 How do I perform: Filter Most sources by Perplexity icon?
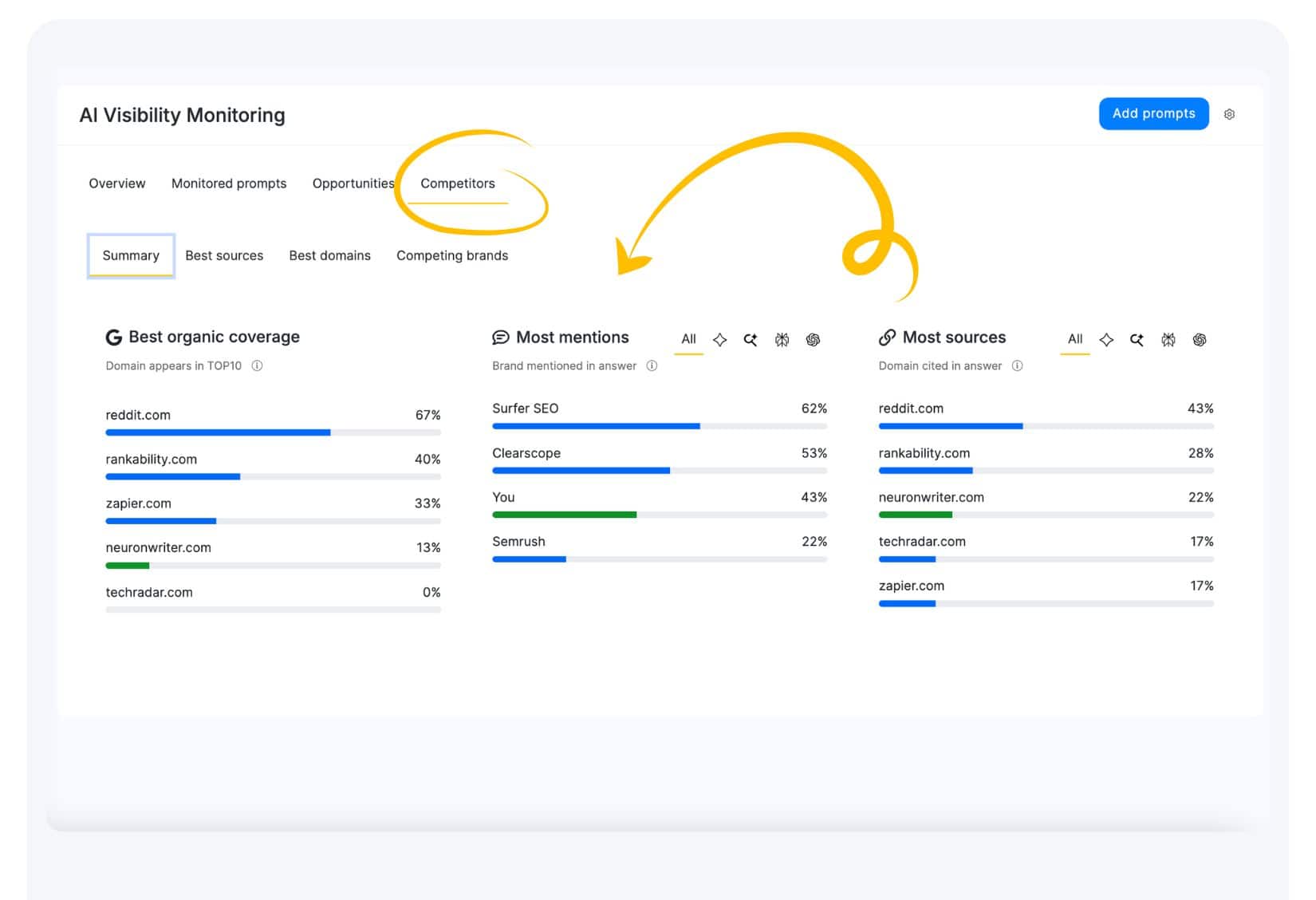(1168, 340)
